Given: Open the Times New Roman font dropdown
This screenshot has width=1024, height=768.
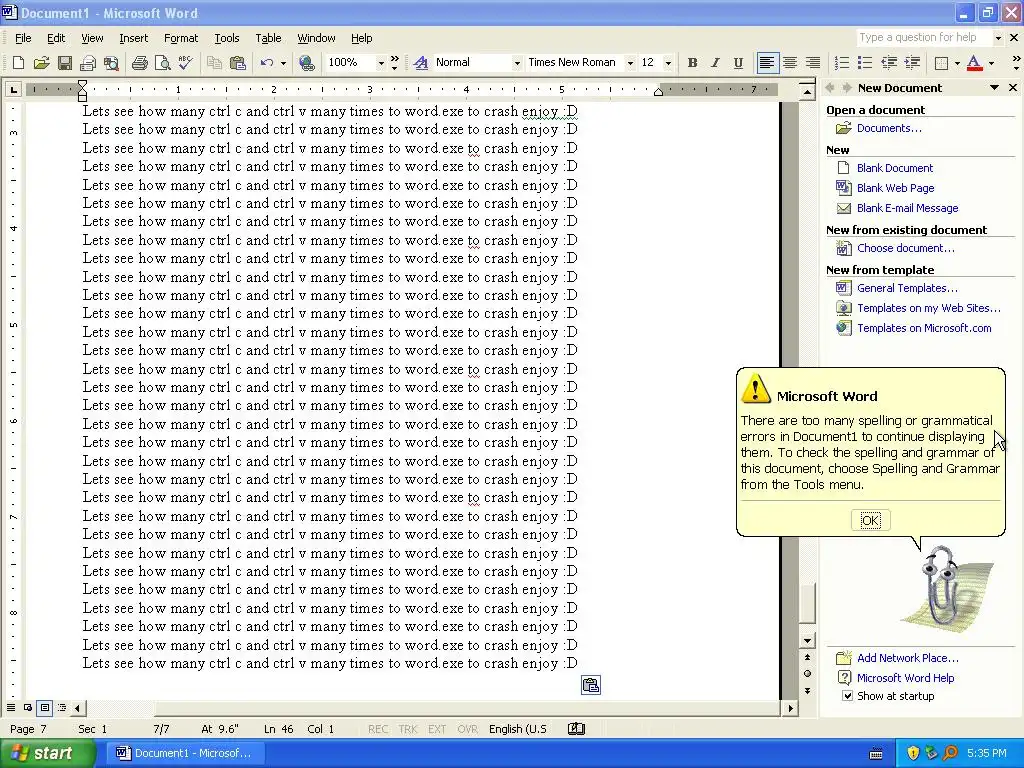Looking at the screenshot, I should [630, 63].
